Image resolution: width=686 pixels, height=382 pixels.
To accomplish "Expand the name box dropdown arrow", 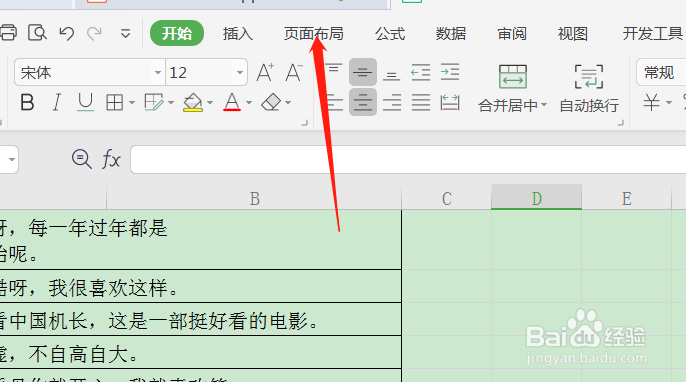I will coord(12,159).
